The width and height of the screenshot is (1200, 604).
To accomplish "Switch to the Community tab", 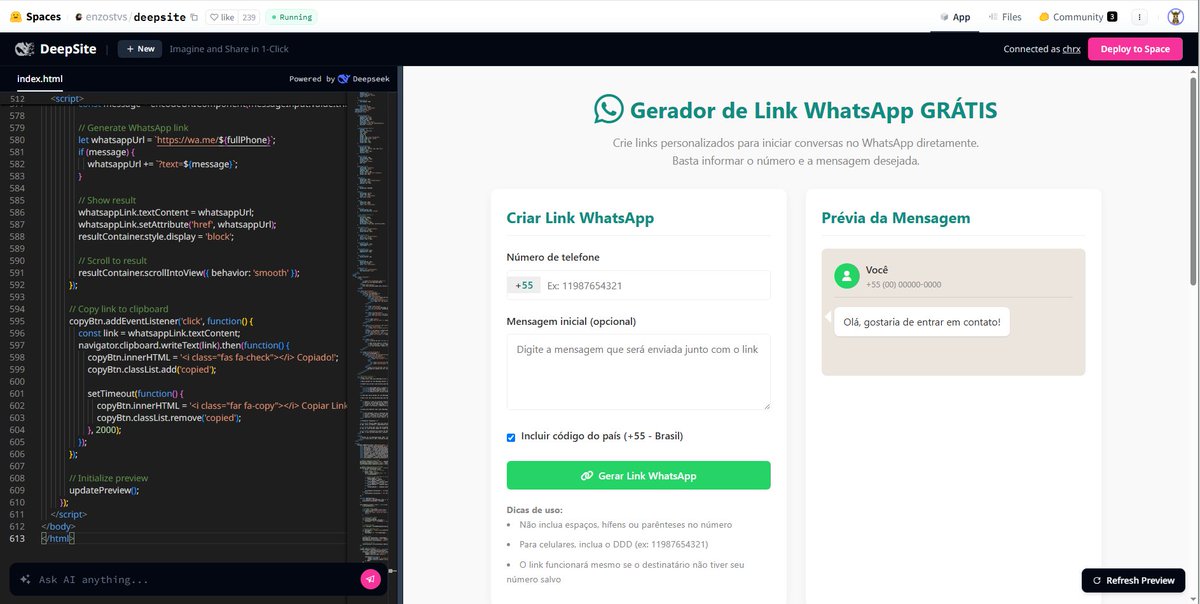I will tap(1077, 17).
